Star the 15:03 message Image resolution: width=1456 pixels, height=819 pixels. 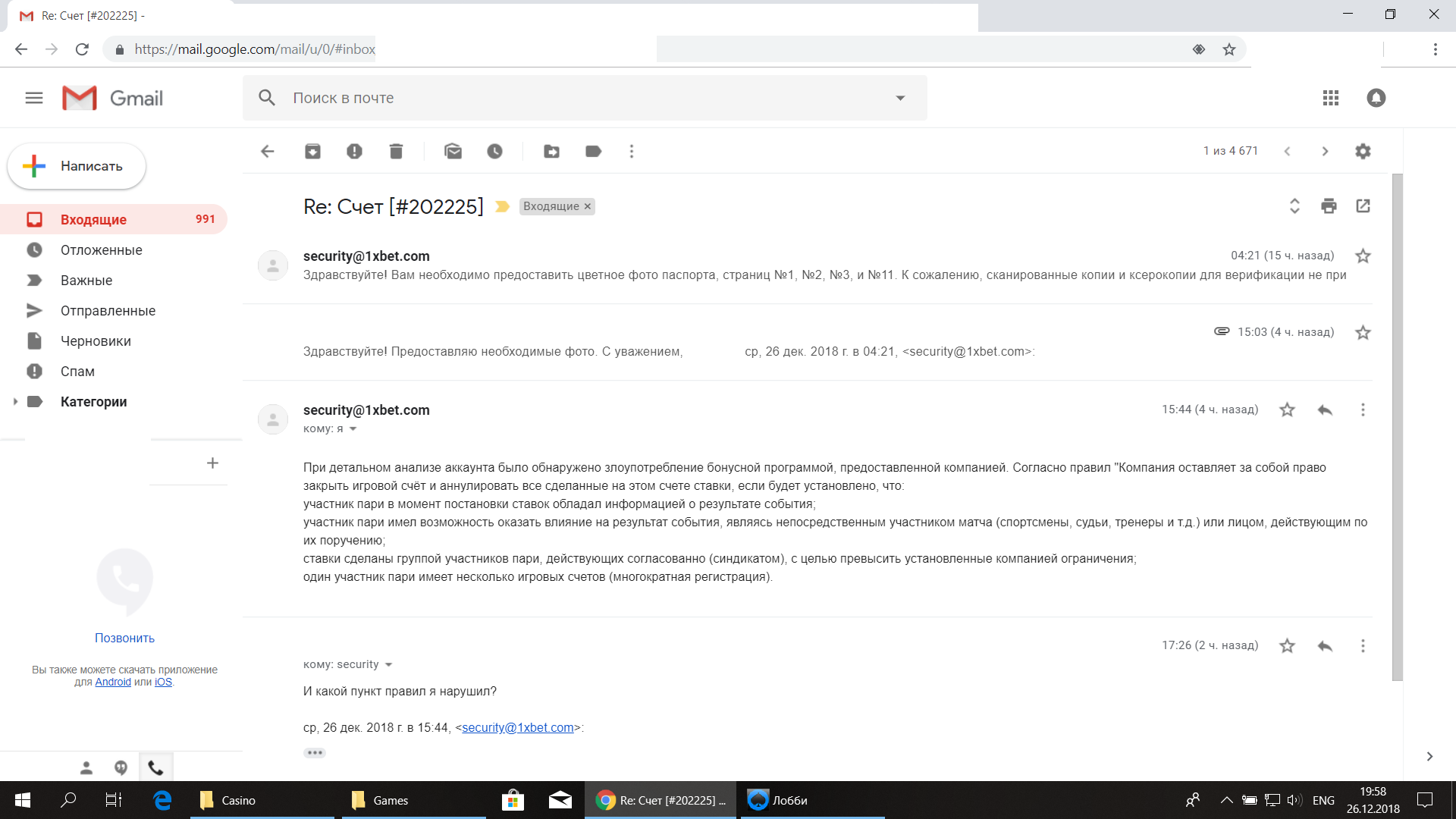[1363, 332]
